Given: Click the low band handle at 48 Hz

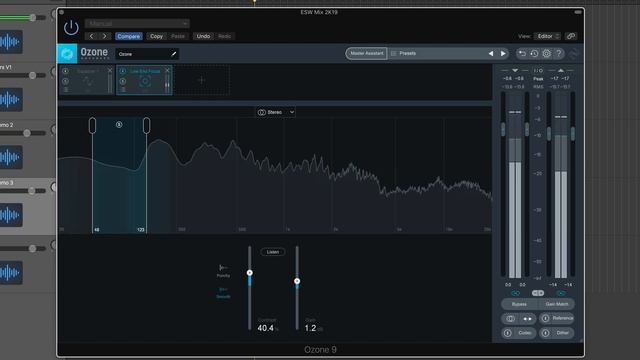Looking at the screenshot, I should (92, 126).
